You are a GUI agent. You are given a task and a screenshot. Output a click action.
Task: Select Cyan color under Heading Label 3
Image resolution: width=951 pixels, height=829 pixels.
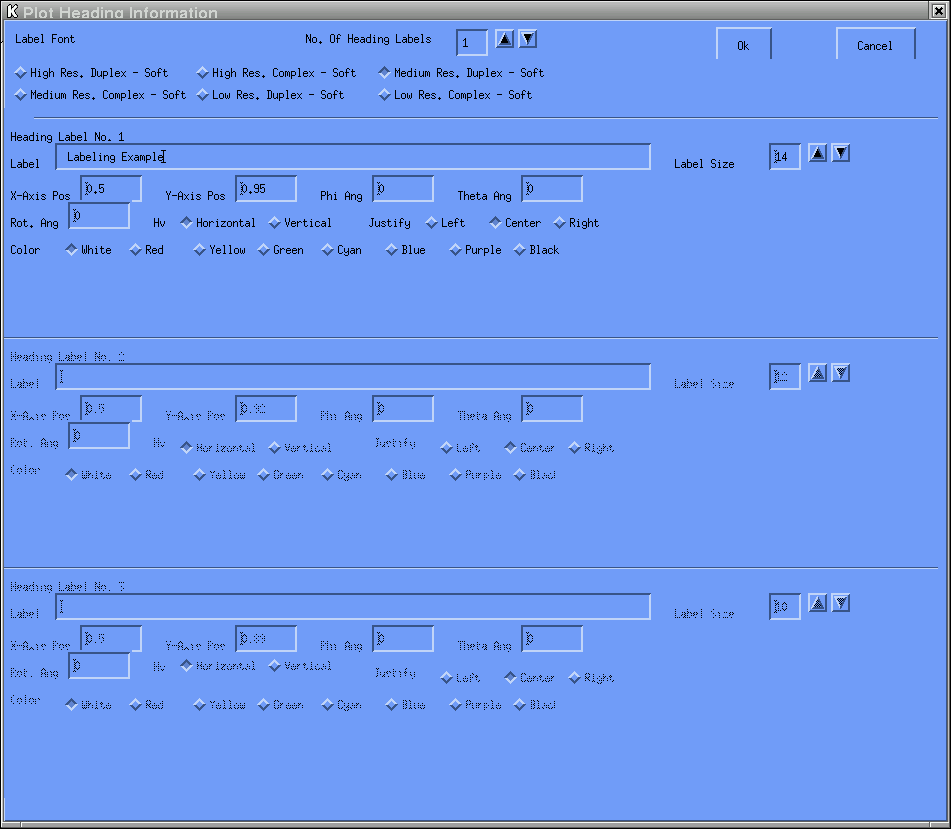(x=341, y=705)
